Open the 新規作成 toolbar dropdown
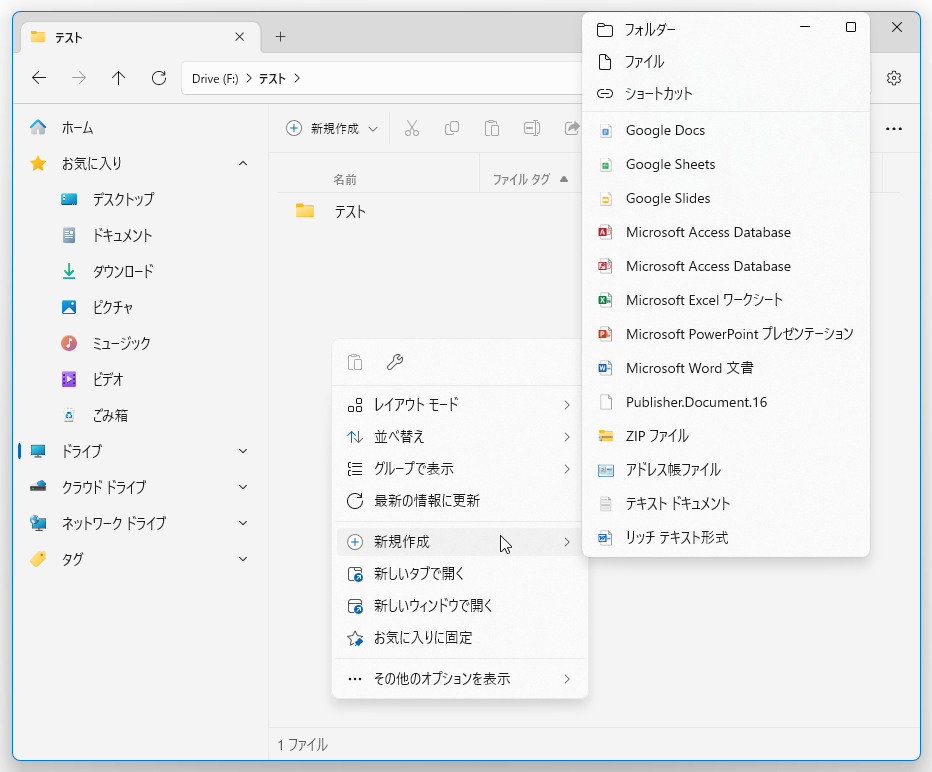The height and width of the screenshot is (772, 932). pyautogui.click(x=332, y=128)
